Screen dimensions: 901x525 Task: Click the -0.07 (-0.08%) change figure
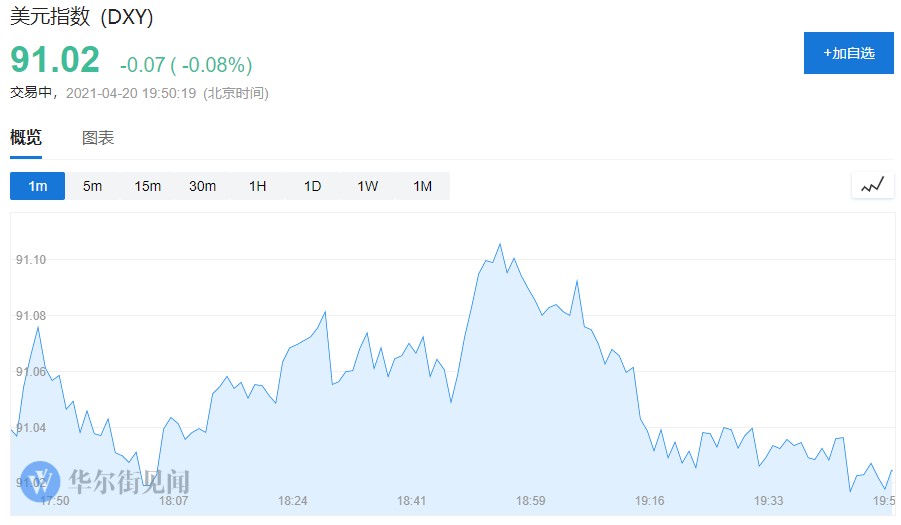click(186, 65)
